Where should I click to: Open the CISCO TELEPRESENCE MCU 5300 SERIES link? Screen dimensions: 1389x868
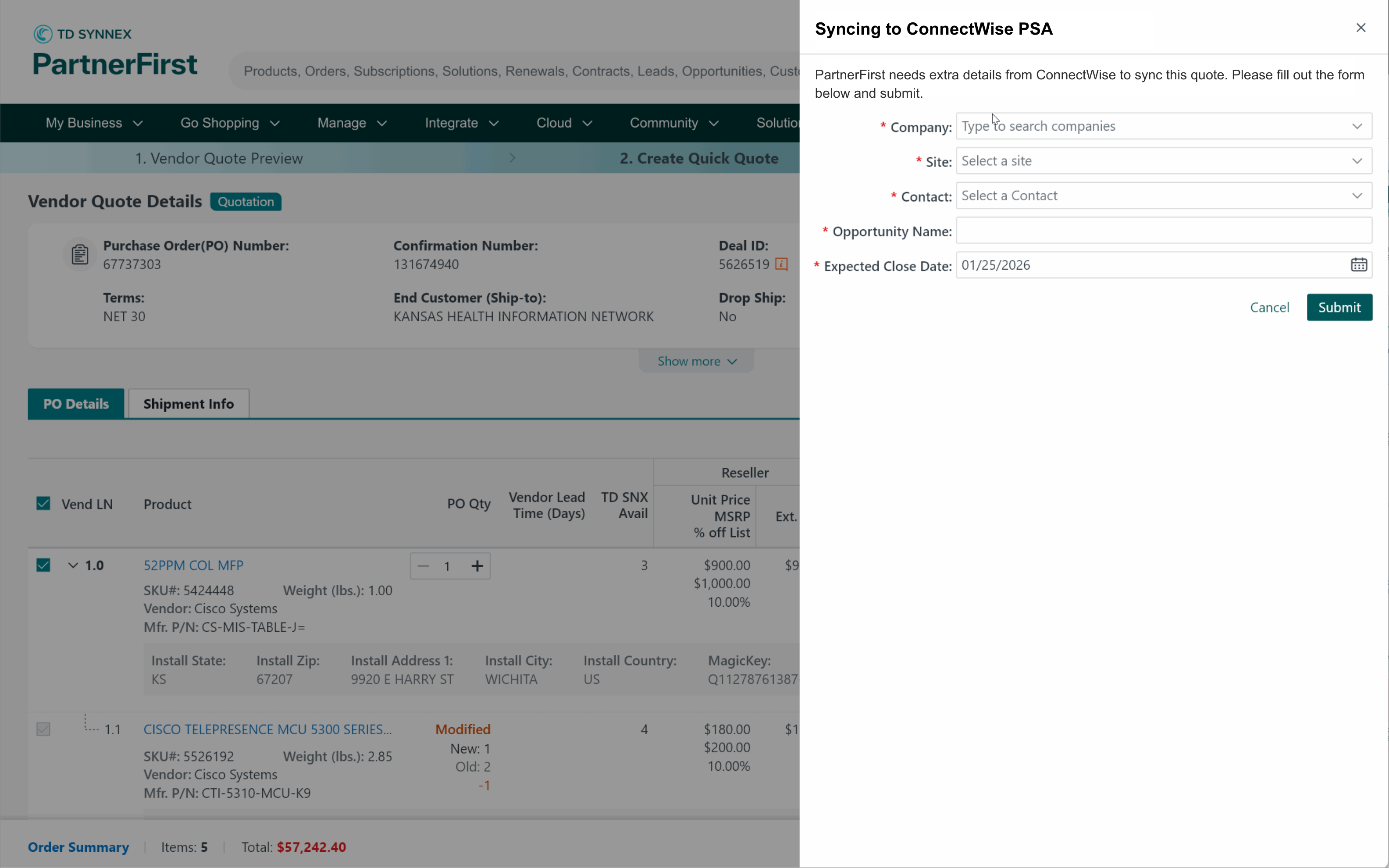pos(267,729)
